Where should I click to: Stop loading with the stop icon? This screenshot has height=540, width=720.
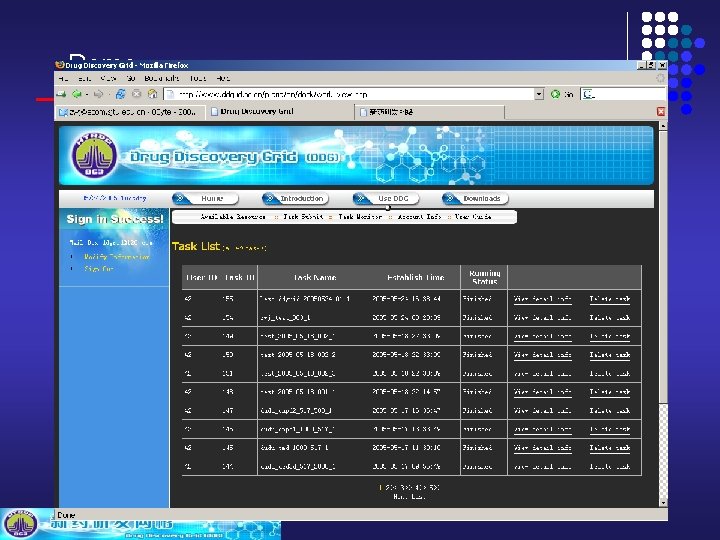point(136,94)
